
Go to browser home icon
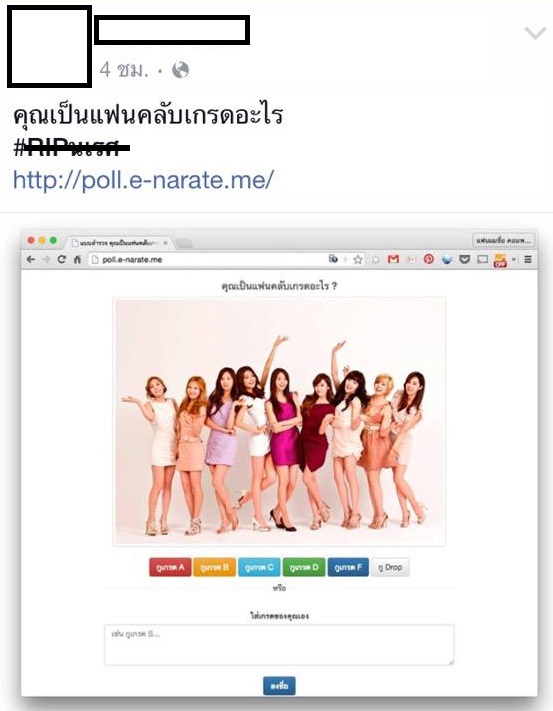(78, 259)
